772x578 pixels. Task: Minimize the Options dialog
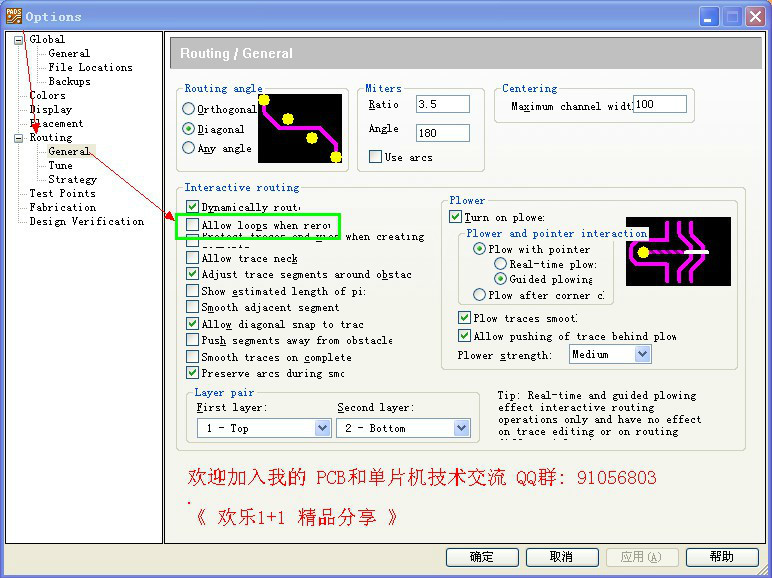click(x=708, y=17)
